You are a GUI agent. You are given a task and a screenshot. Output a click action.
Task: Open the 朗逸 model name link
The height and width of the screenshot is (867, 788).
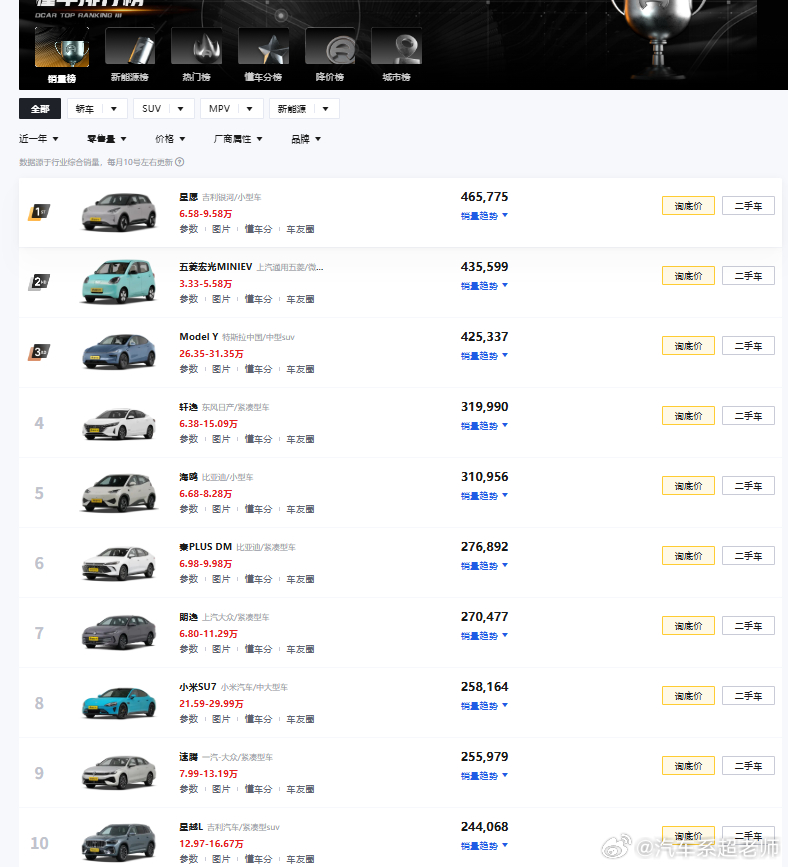(x=189, y=617)
